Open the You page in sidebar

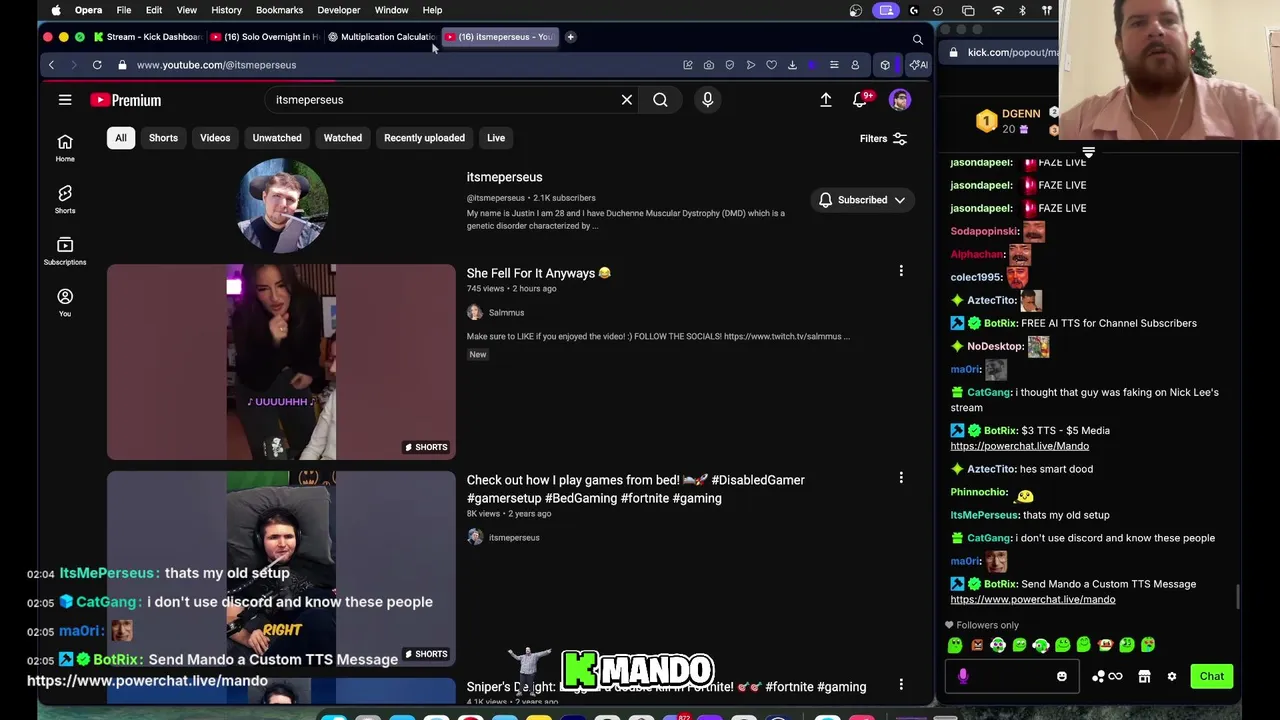65,302
